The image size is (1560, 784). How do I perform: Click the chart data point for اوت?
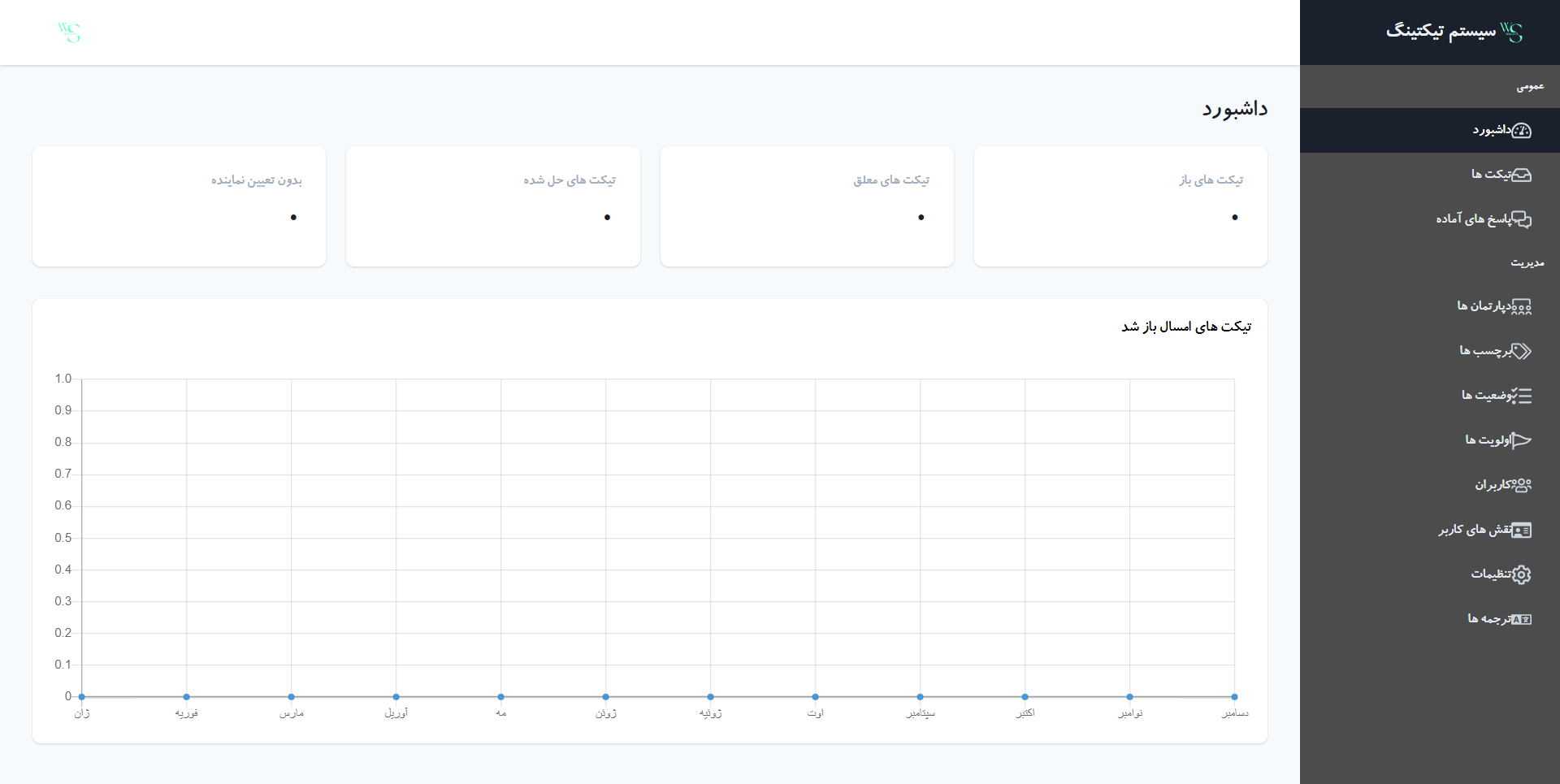816,697
